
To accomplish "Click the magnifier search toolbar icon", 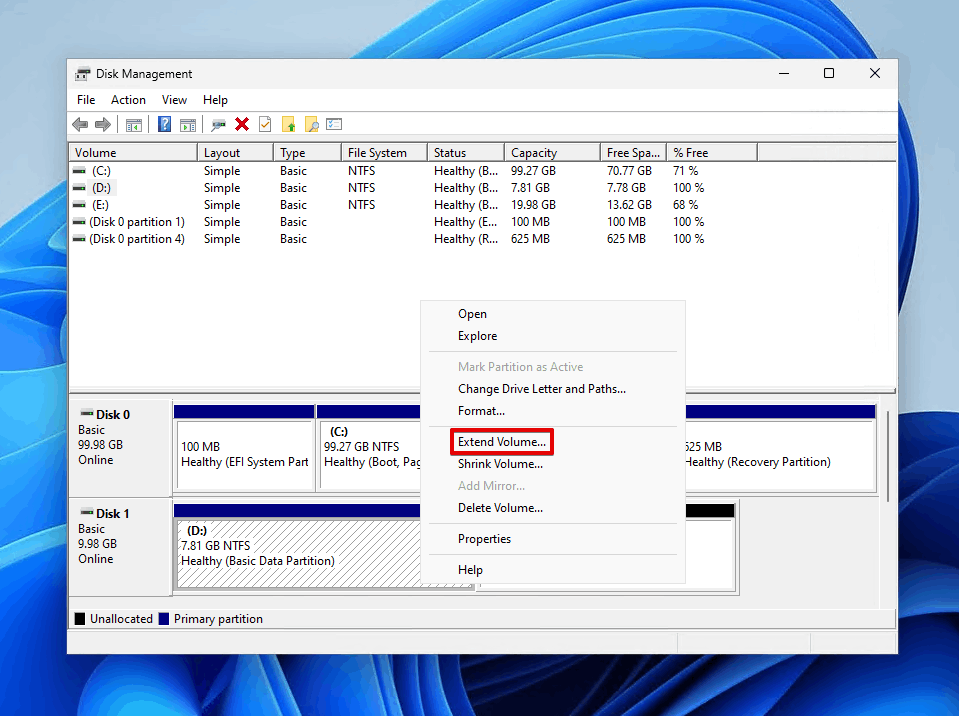I will click(312, 124).
